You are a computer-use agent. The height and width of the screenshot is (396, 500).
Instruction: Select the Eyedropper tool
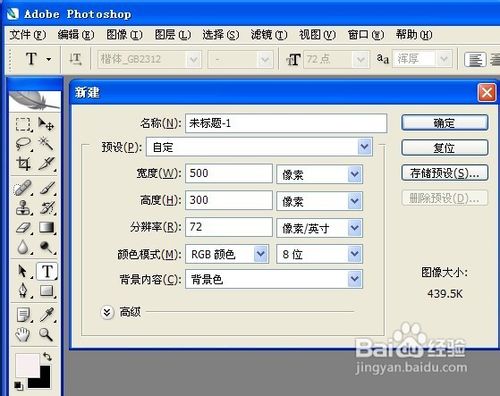[46, 315]
